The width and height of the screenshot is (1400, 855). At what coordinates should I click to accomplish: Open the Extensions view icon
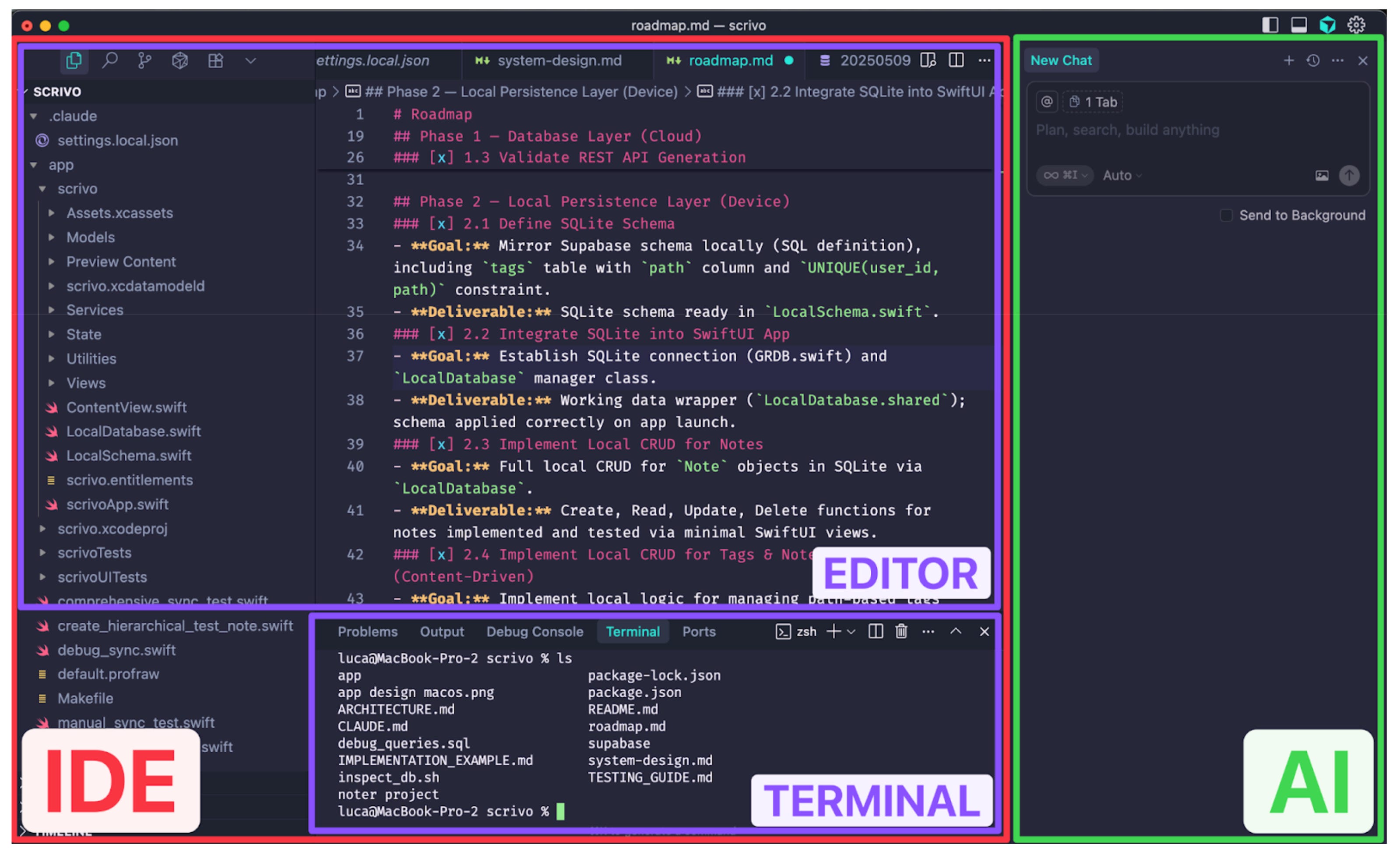pos(215,60)
